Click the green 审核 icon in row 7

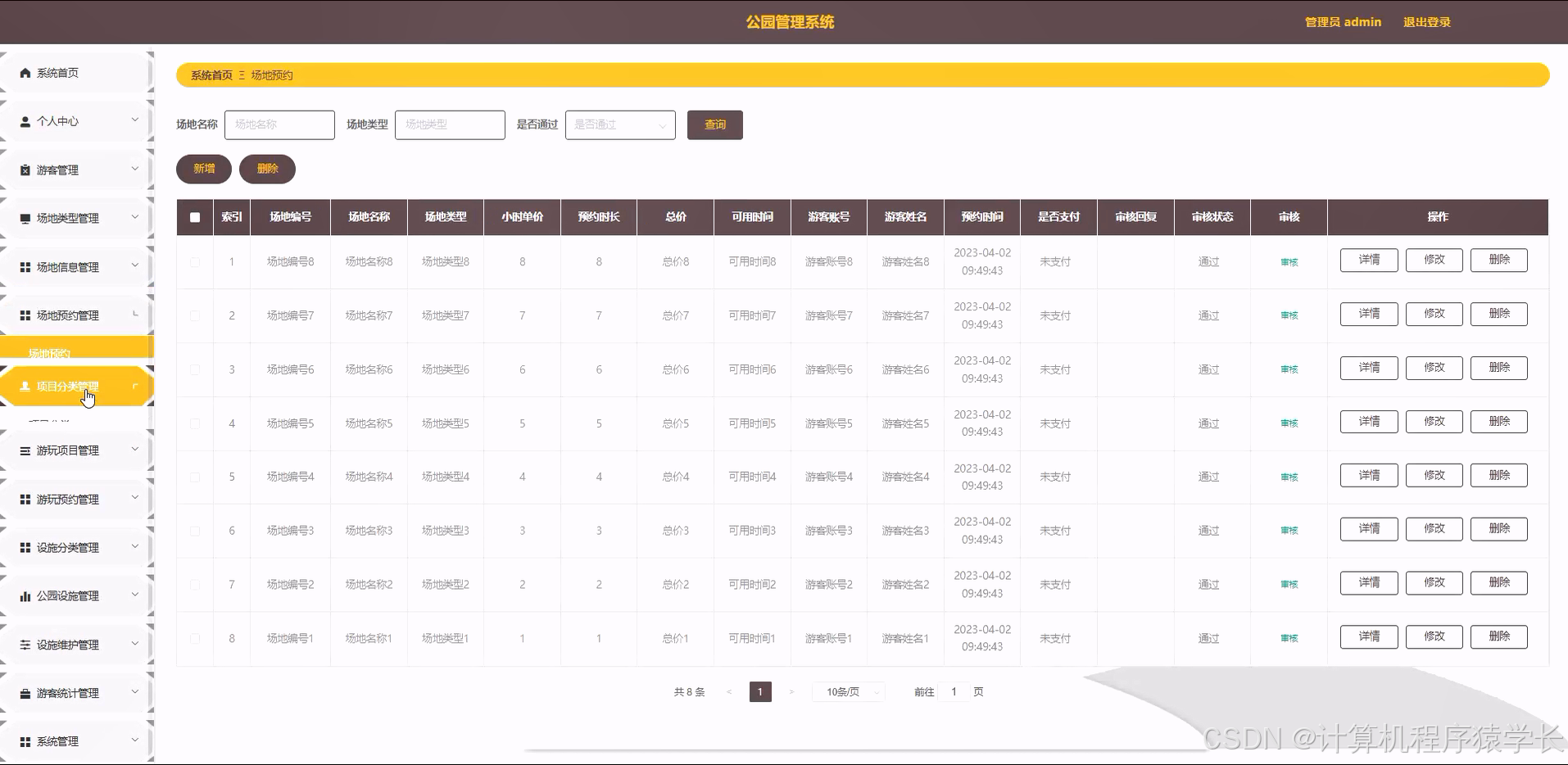click(x=1289, y=585)
